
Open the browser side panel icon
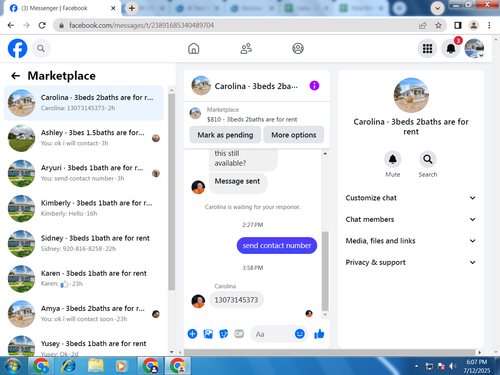coord(458,25)
